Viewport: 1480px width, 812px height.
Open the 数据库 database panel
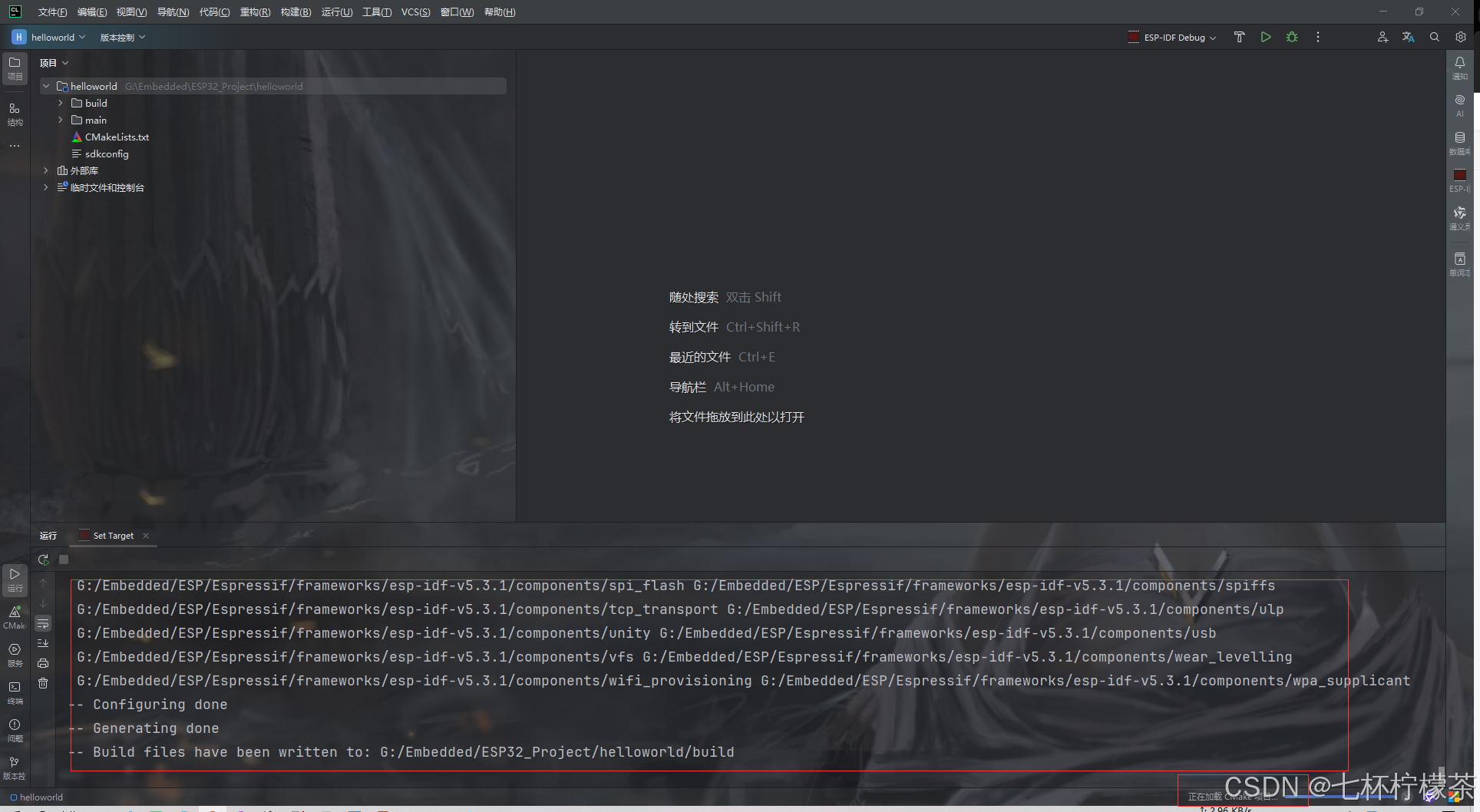(1460, 142)
